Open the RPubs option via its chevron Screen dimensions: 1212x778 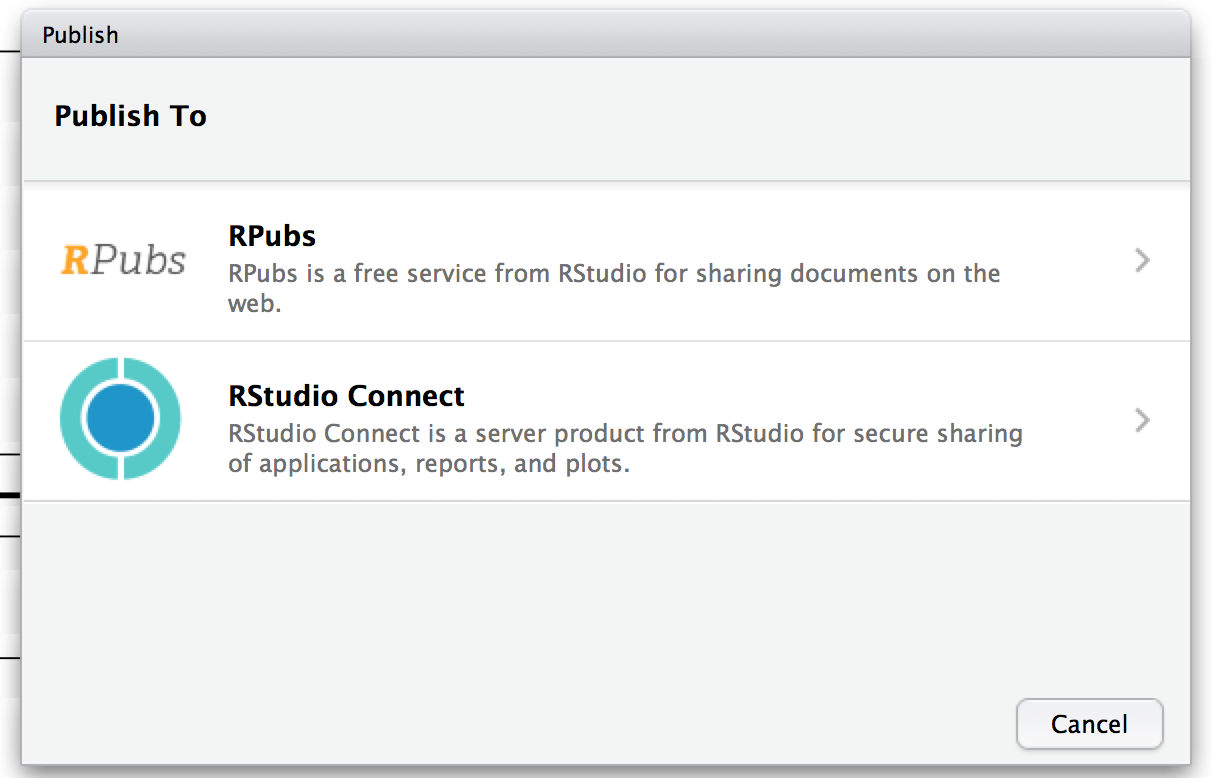pyautogui.click(x=1142, y=261)
